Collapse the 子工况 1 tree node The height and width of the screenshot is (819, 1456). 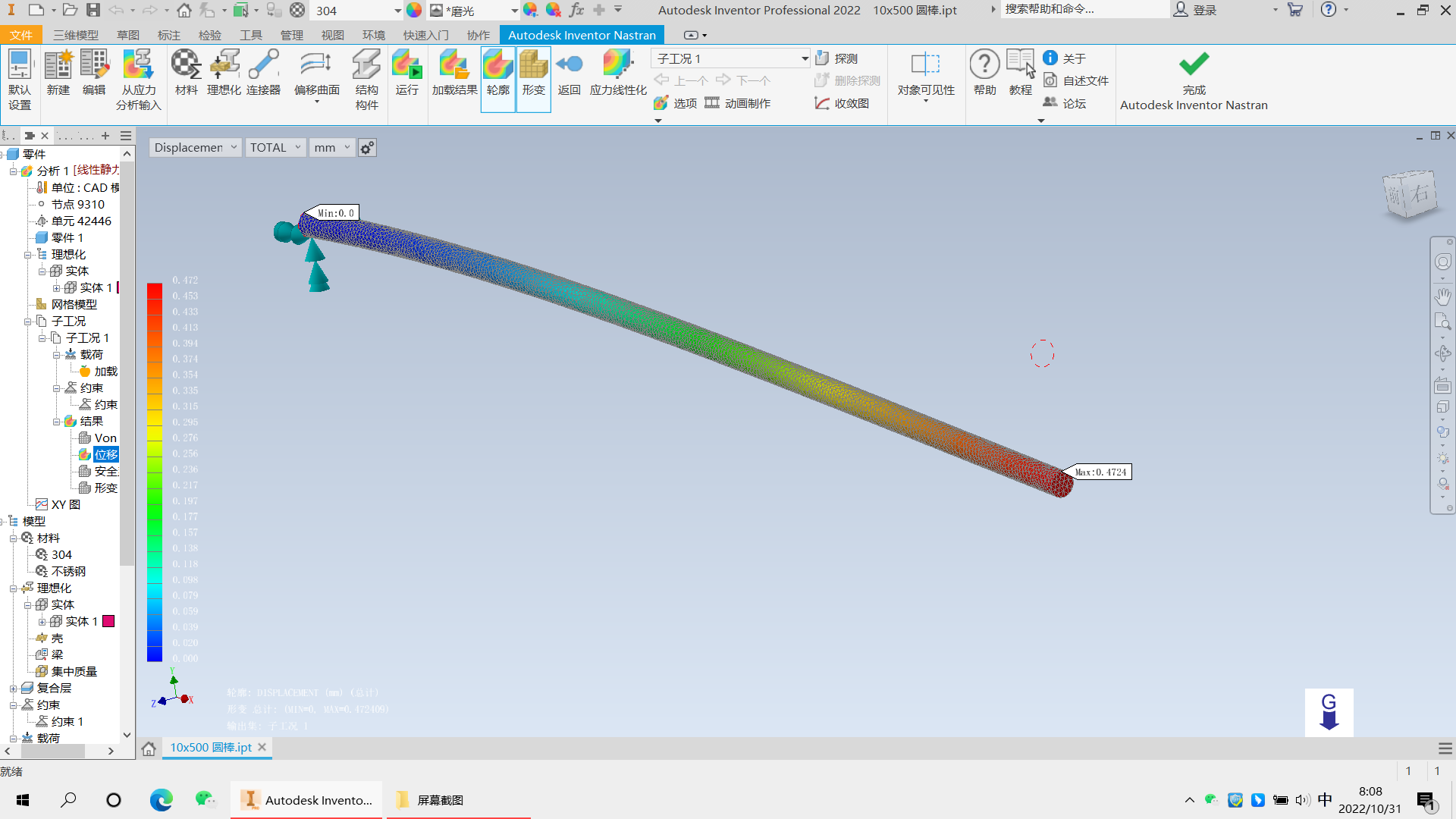pos(42,338)
